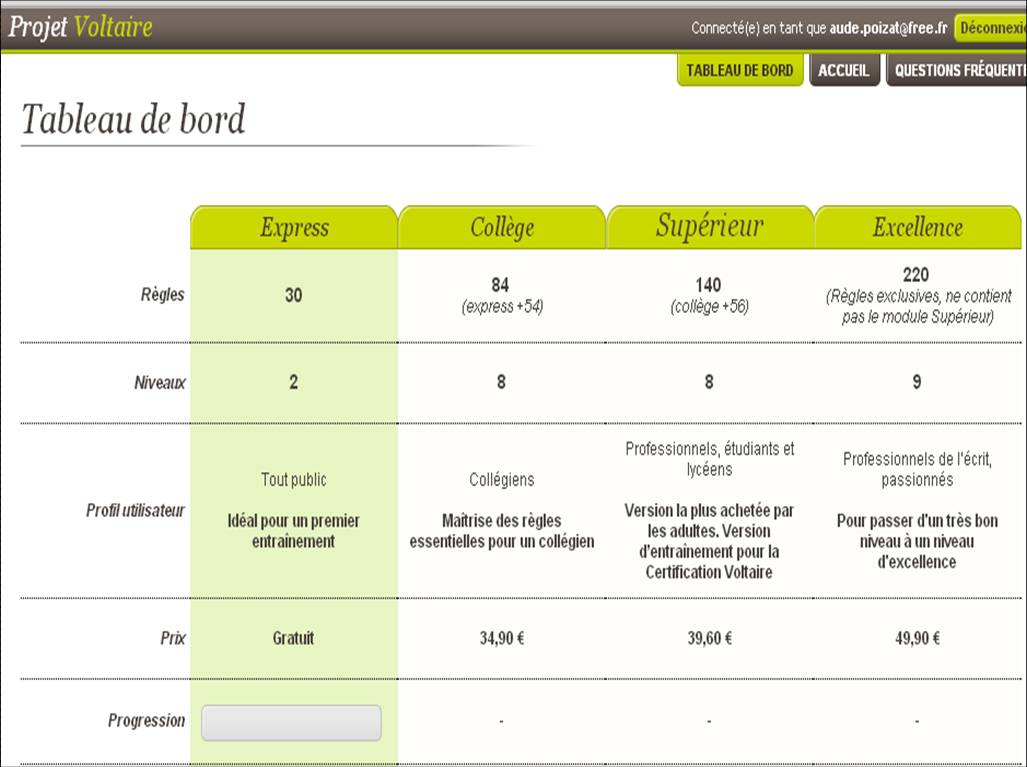The image size is (1027, 767).
Task: Click the Niveaux row label
Action: [160, 383]
